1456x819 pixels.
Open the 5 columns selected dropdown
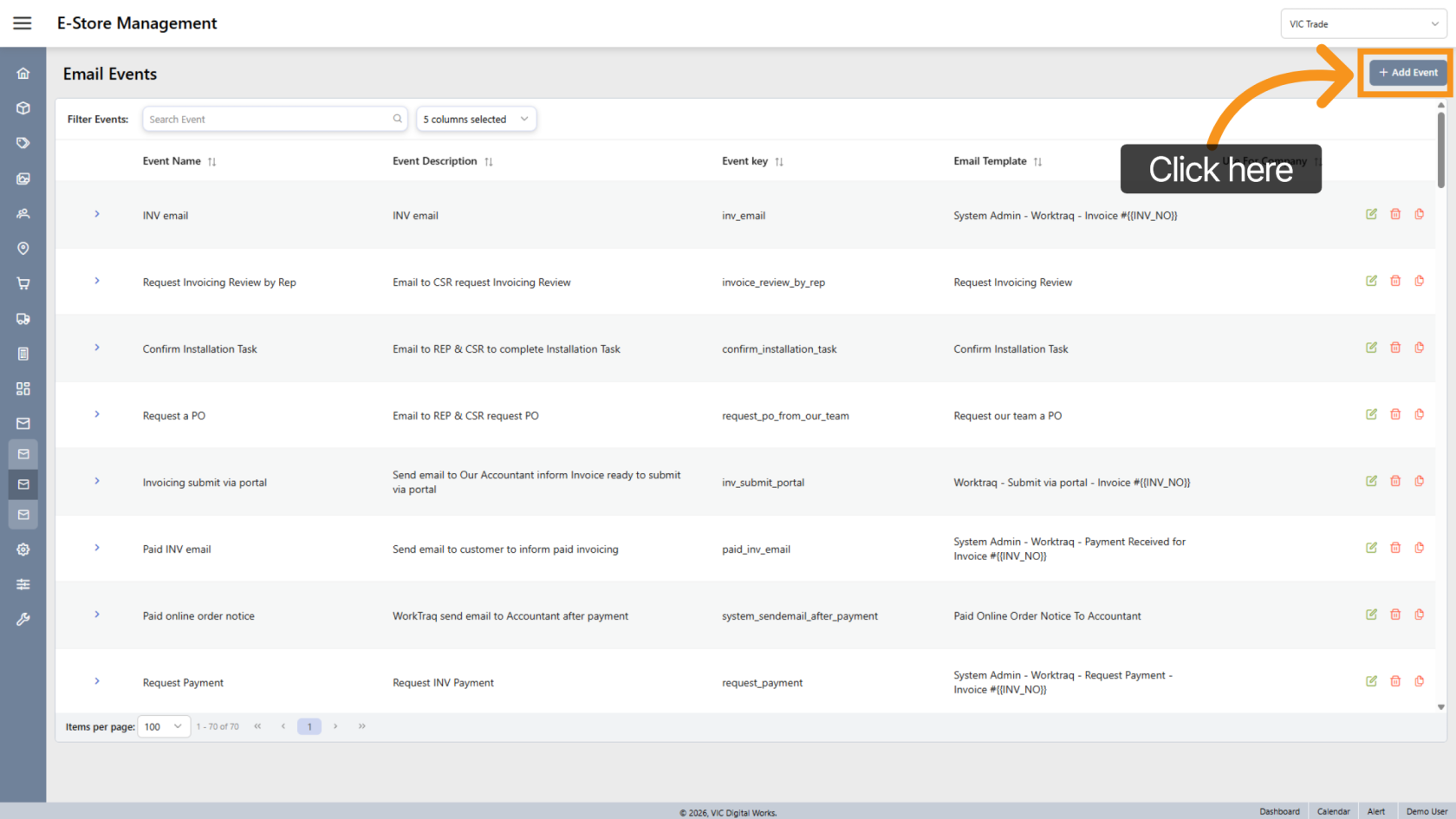(476, 120)
